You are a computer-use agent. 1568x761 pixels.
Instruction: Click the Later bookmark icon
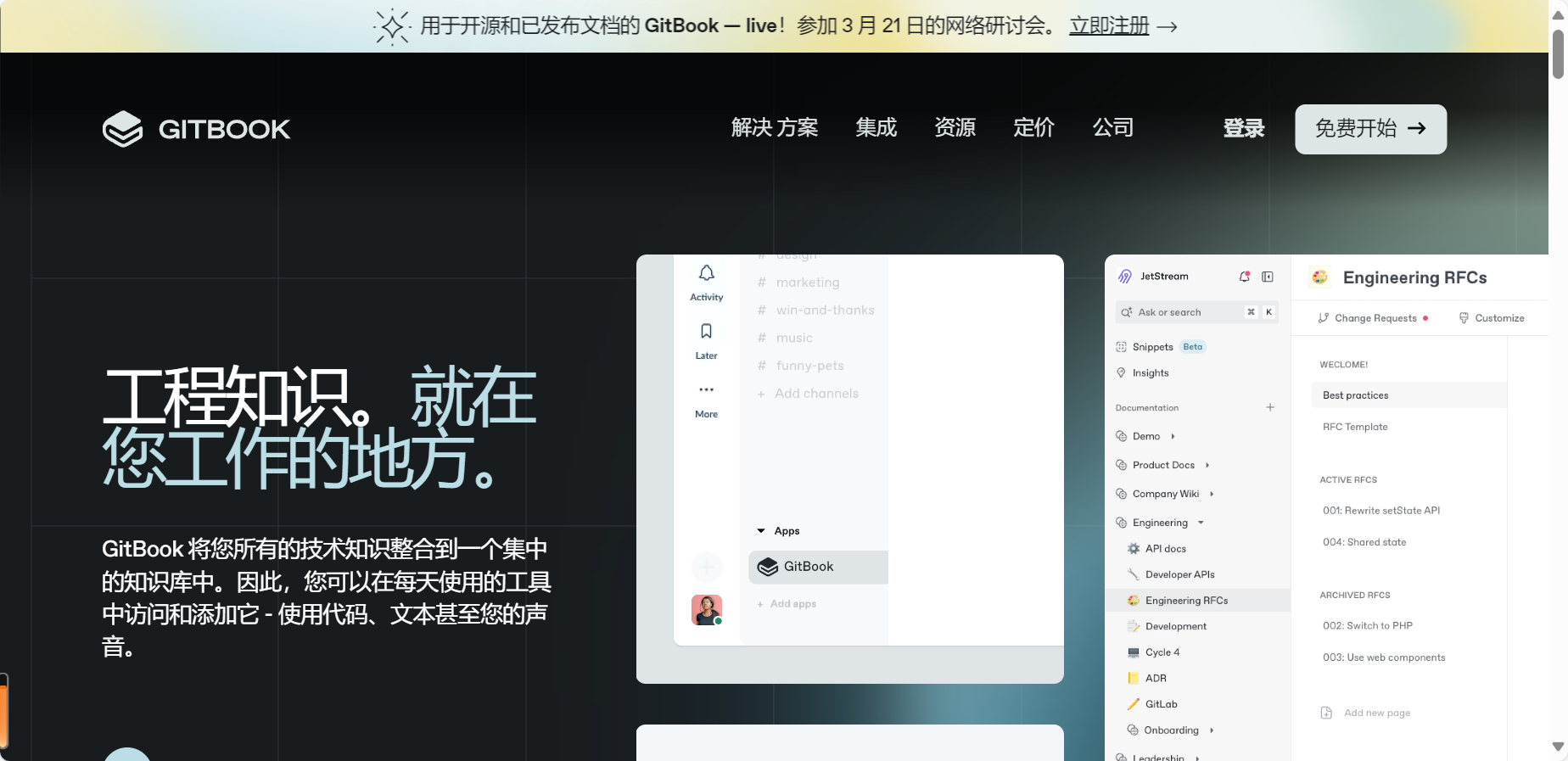point(707,331)
